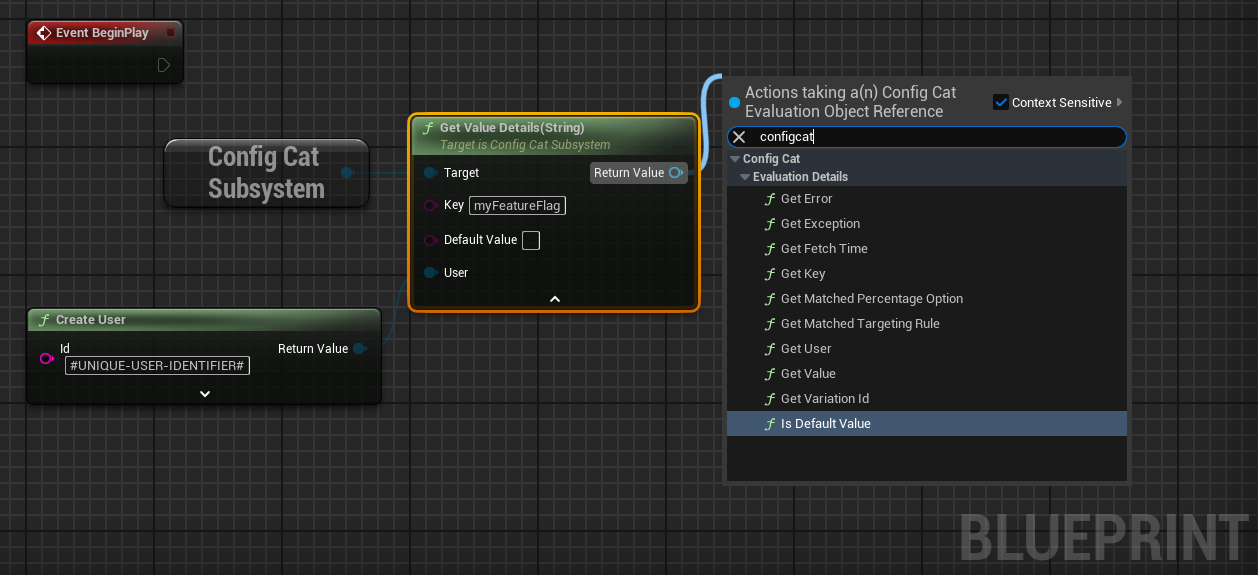
Task: Click the Target input pin on Get Value Details
Action: (x=430, y=173)
